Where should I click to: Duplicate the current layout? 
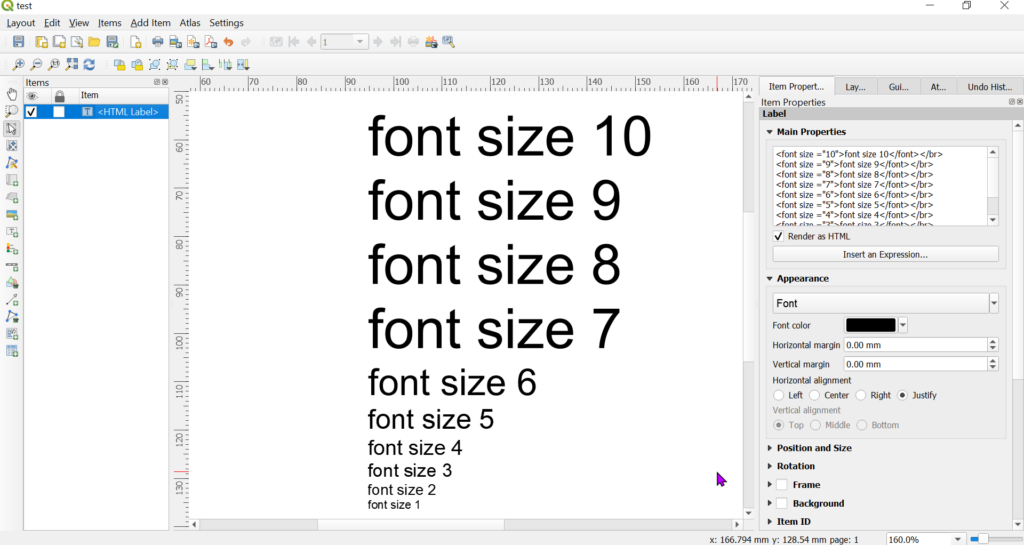59,42
